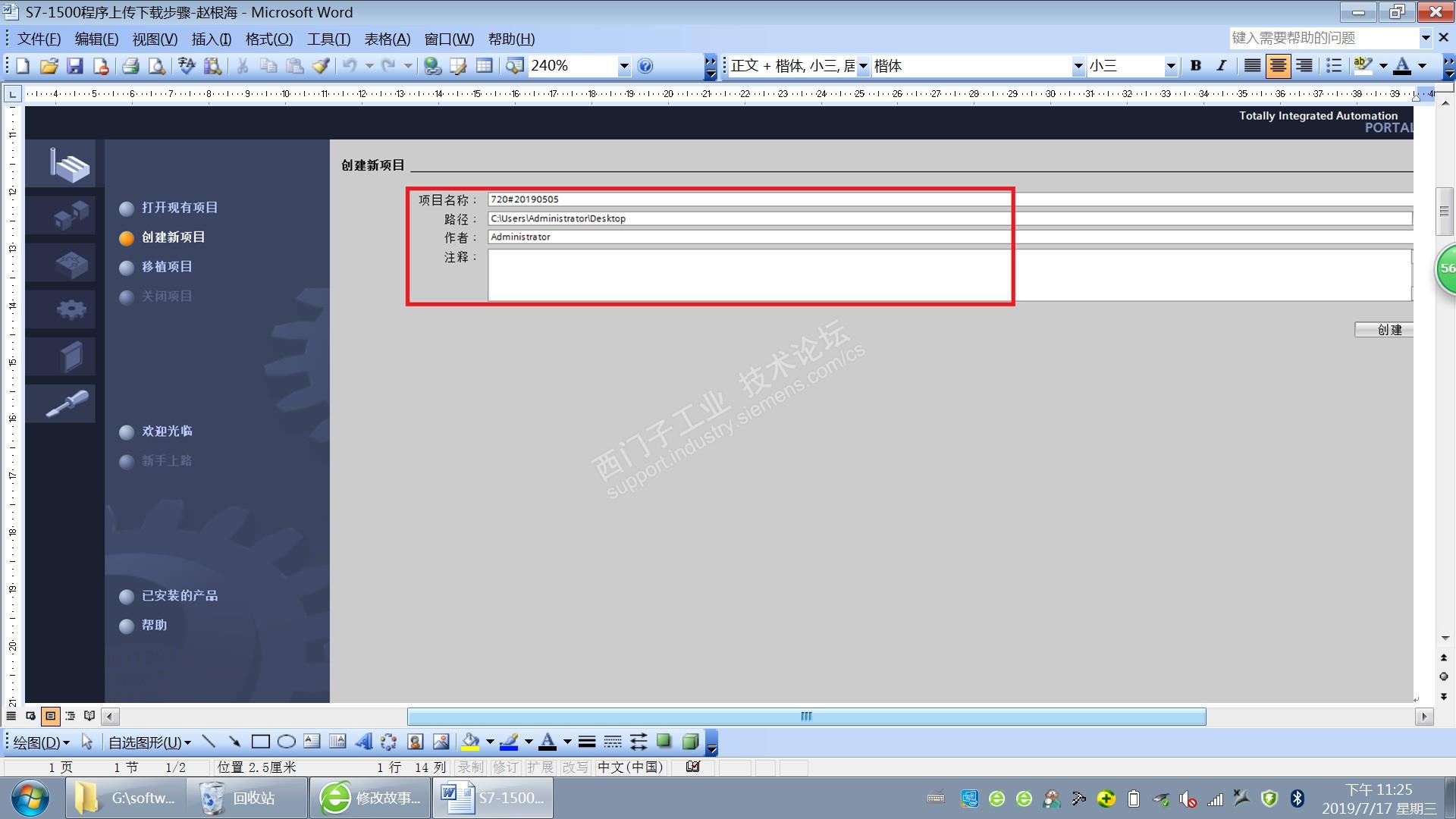Click the Save icon in toolbar

point(74,66)
